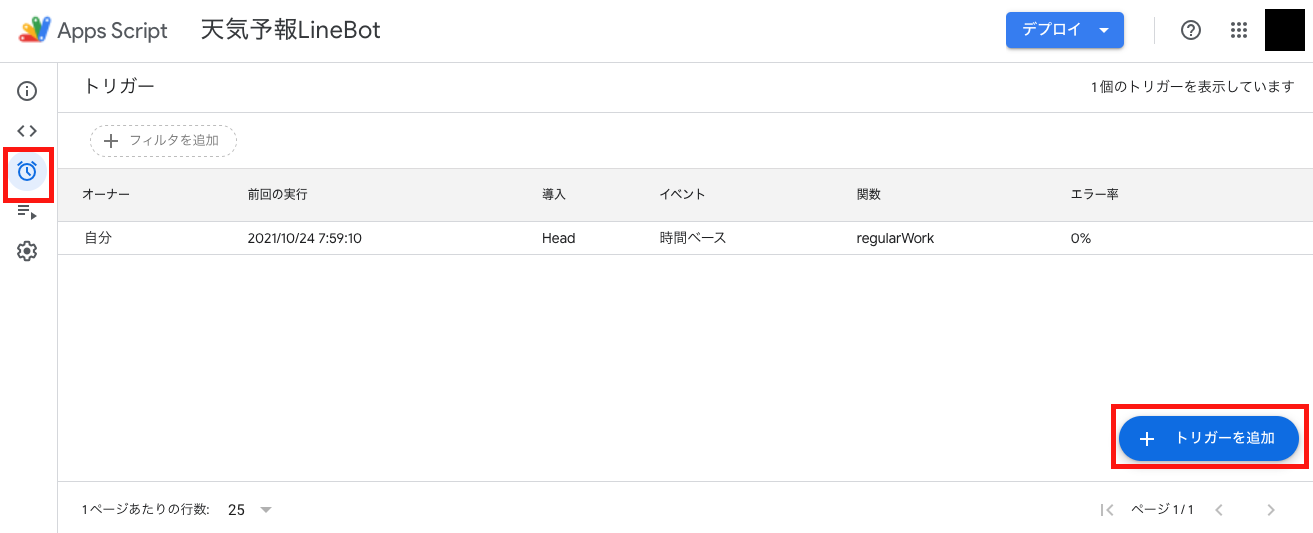1313x533 pixels.
Task: Click the エラー率 column header
Action: pos(1094,194)
